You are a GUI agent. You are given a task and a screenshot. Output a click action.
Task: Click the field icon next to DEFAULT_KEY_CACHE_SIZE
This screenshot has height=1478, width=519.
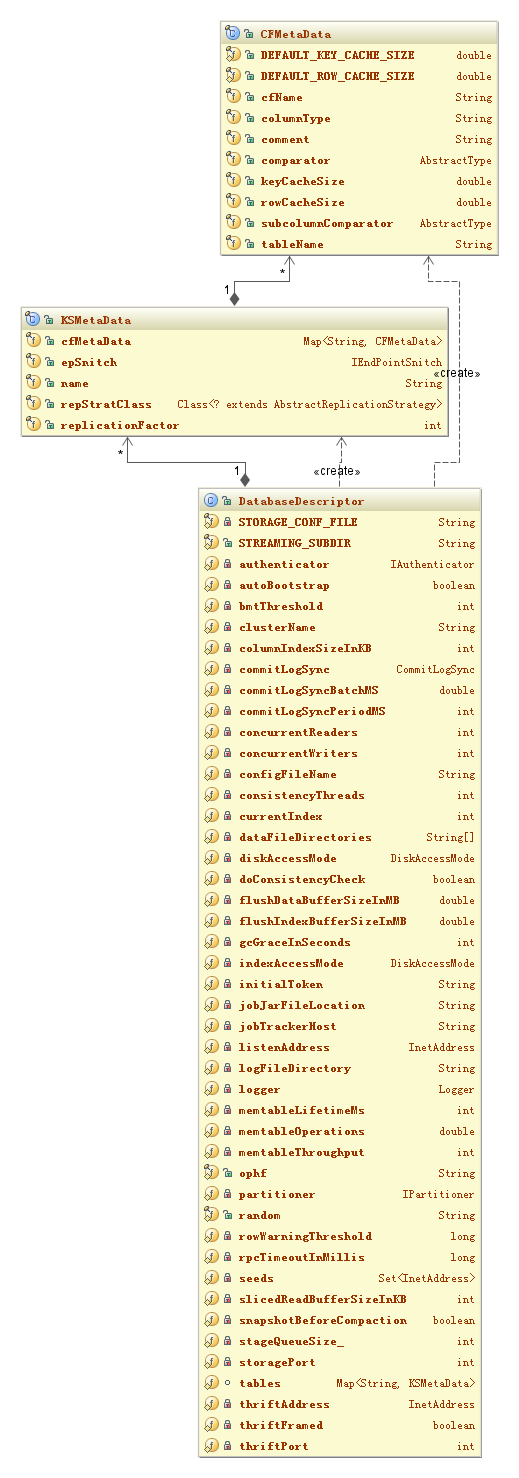232,55
